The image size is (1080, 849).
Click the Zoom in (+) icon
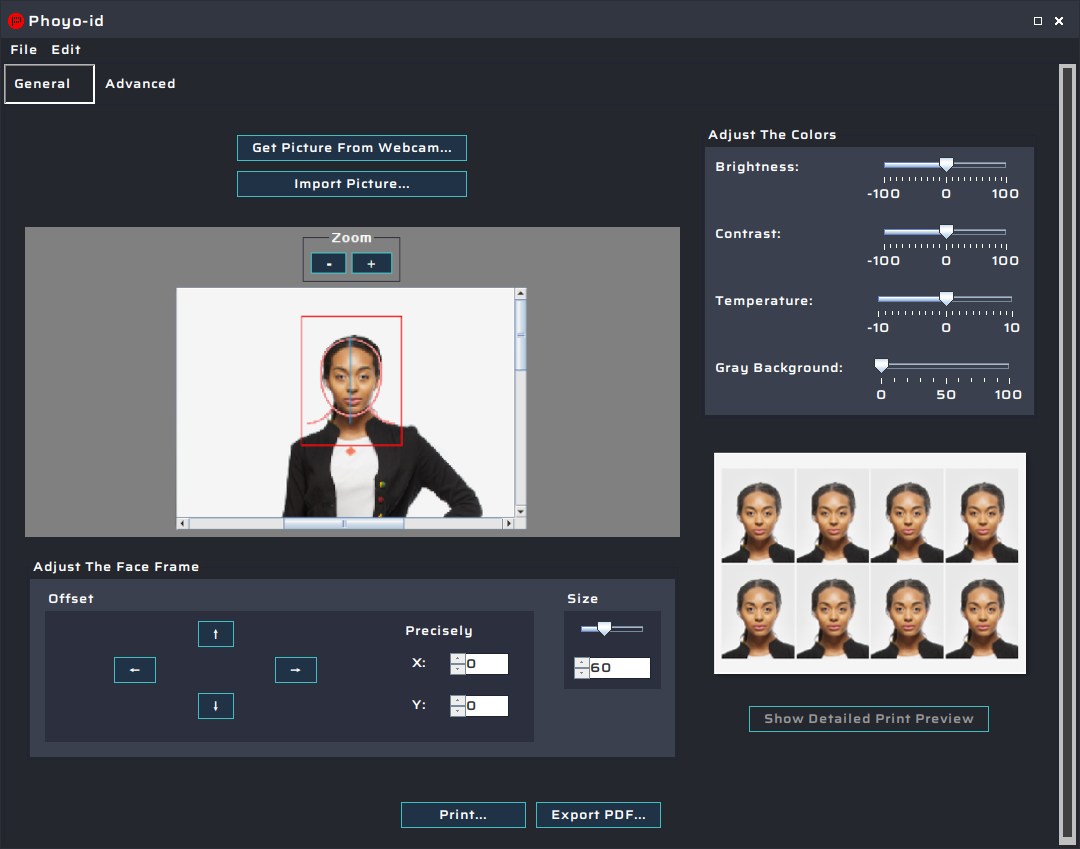pos(371,262)
